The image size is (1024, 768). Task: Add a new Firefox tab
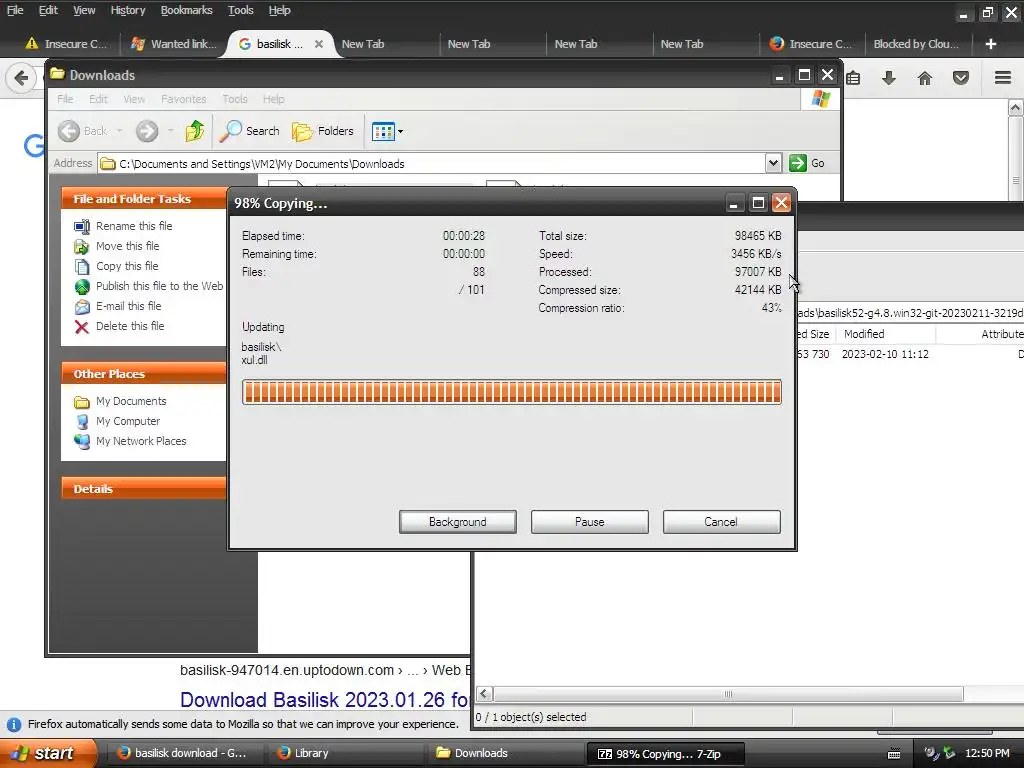[991, 44]
